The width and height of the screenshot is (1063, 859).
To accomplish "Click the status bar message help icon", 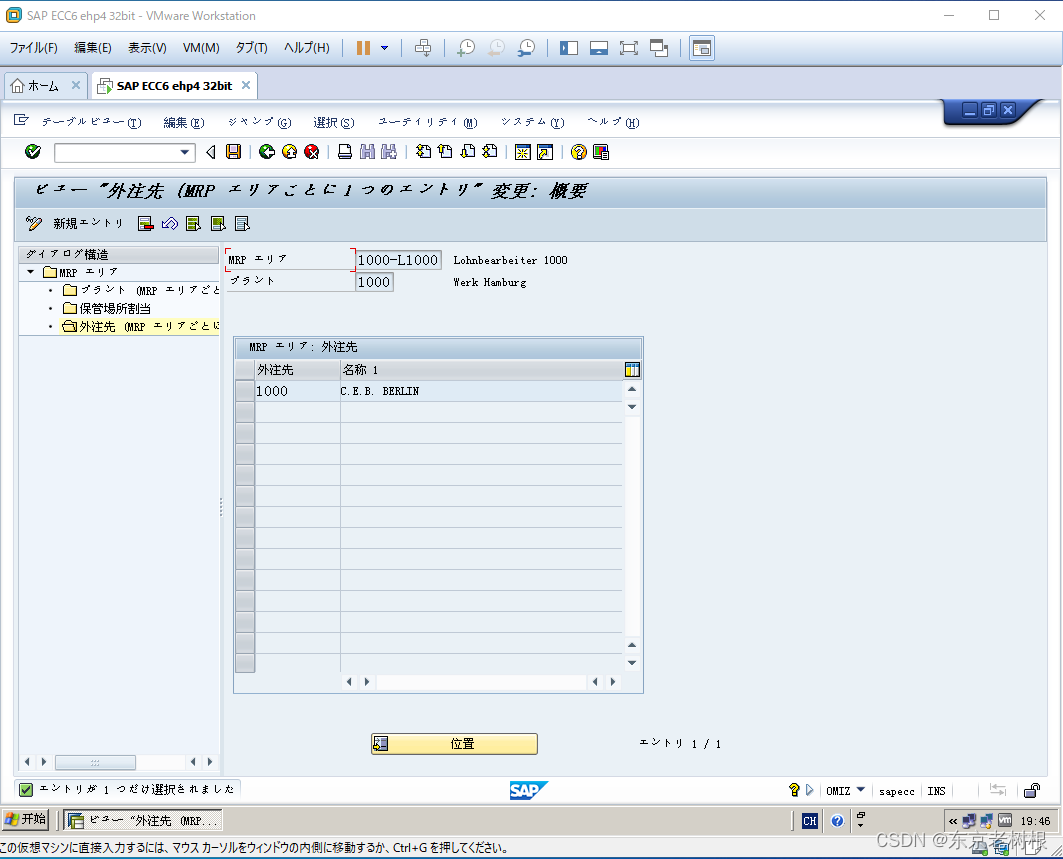I will click(x=794, y=790).
